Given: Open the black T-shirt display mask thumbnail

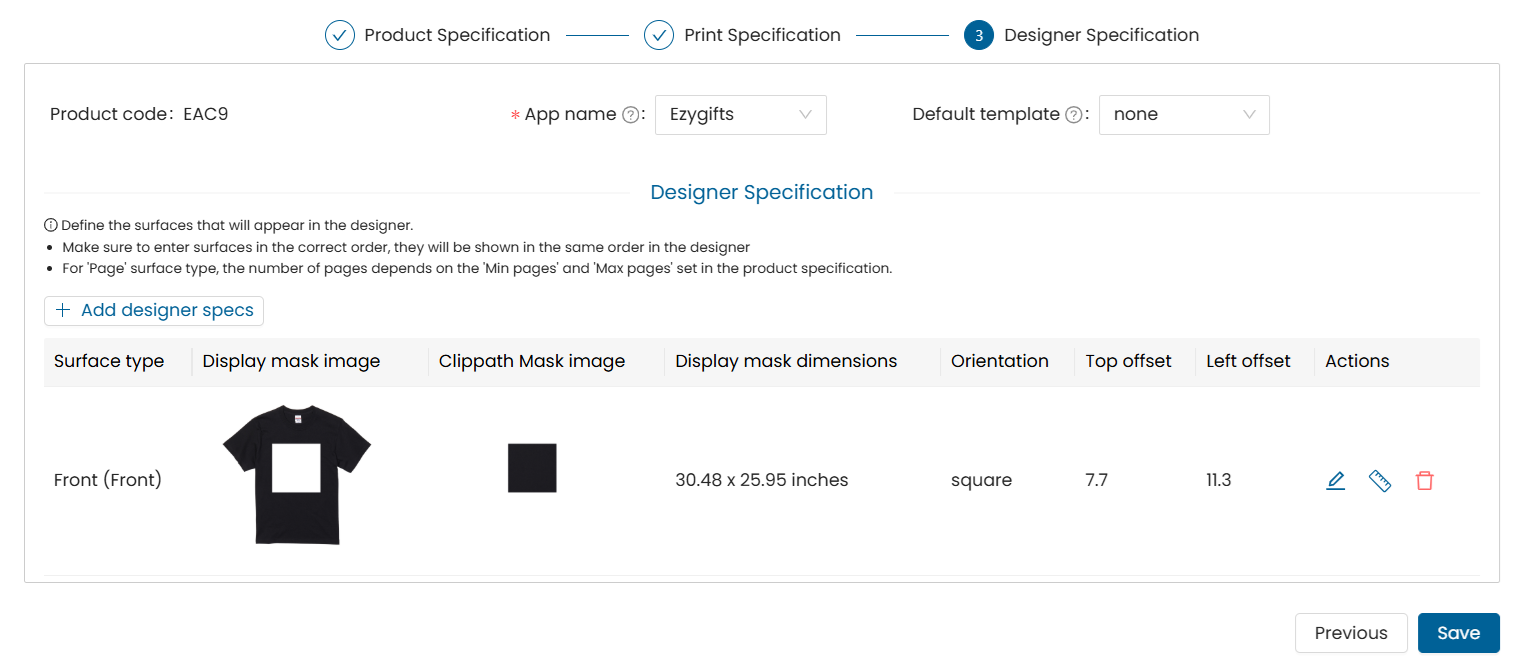Looking at the screenshot, I should (297, 475).
